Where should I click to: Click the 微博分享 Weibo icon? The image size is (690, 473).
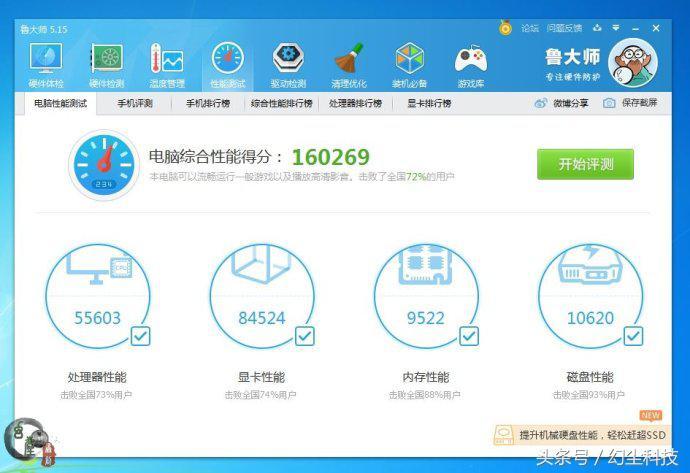541,103
